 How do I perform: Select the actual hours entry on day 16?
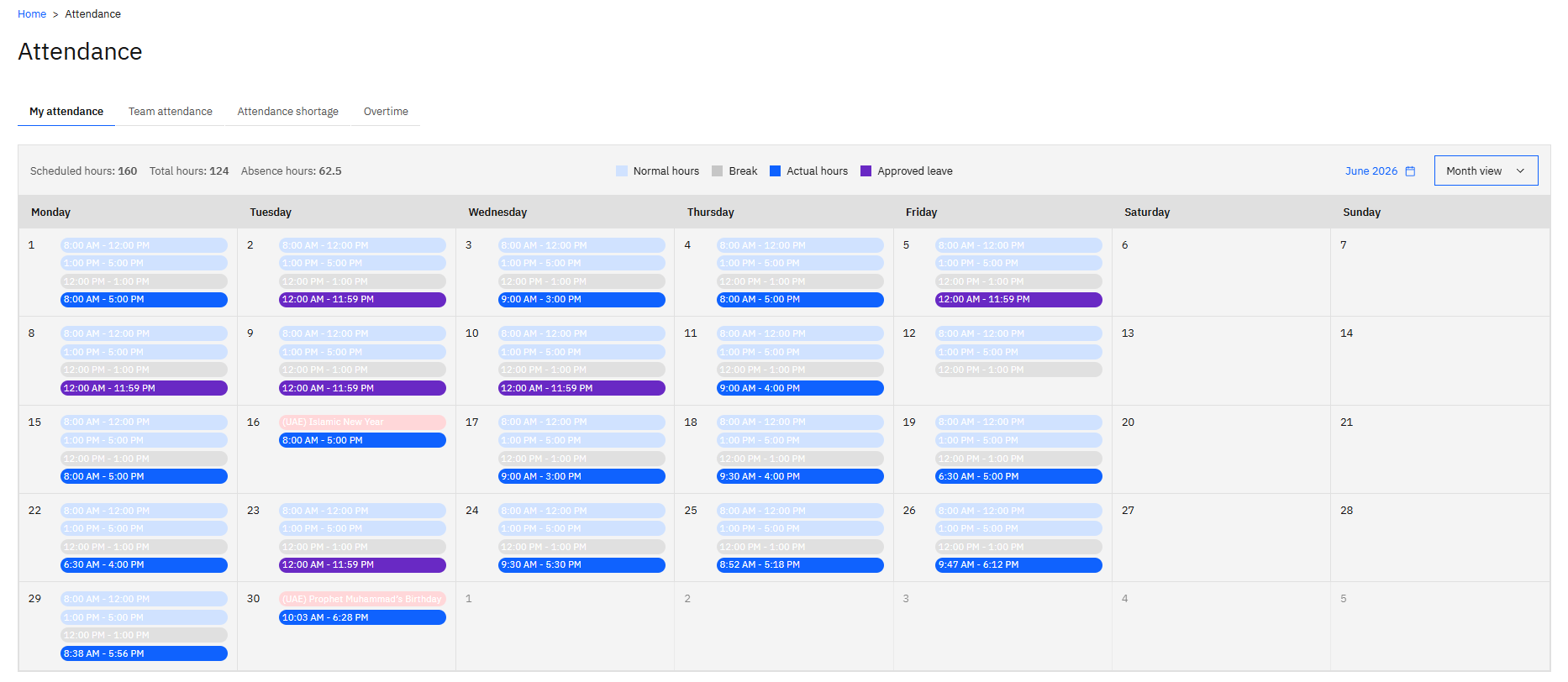click(x=362, y=440)
